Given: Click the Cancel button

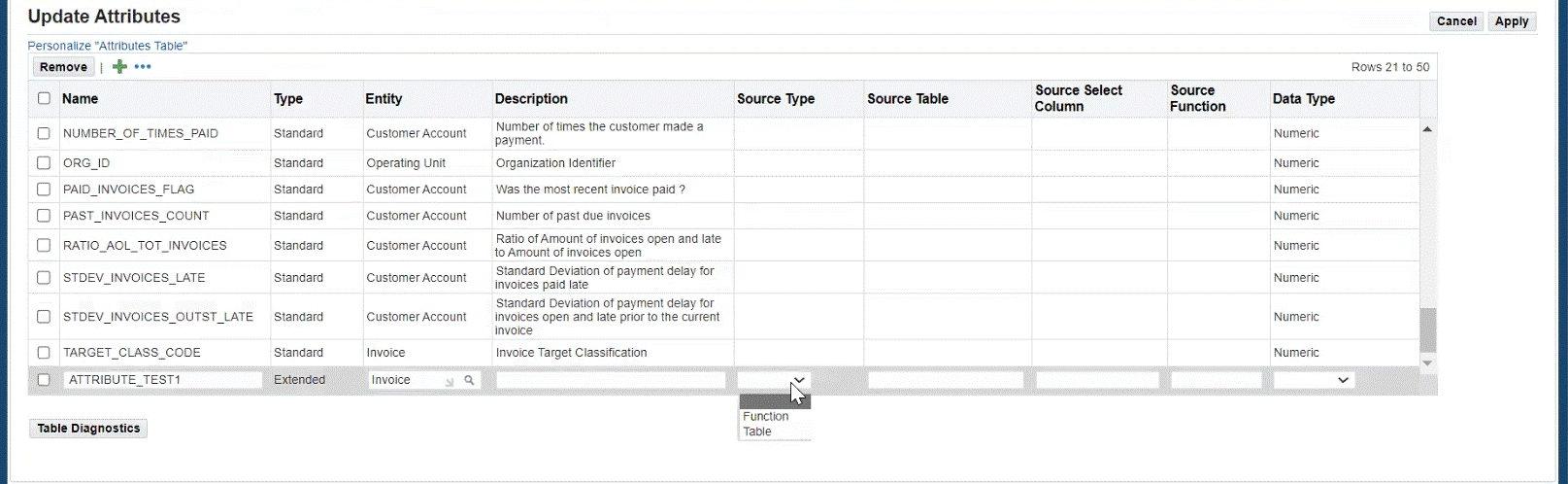Looking at the screenshot, I should pyautogui.click(x=1455, y=21).
